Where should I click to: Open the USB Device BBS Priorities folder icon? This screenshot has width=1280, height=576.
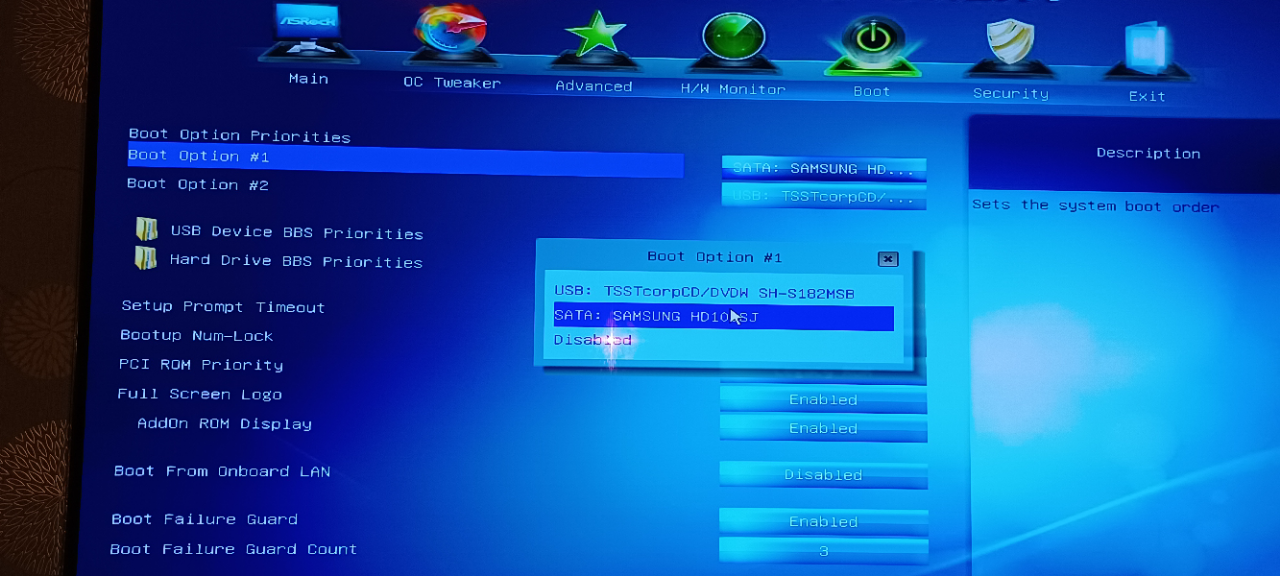[147, 230]
